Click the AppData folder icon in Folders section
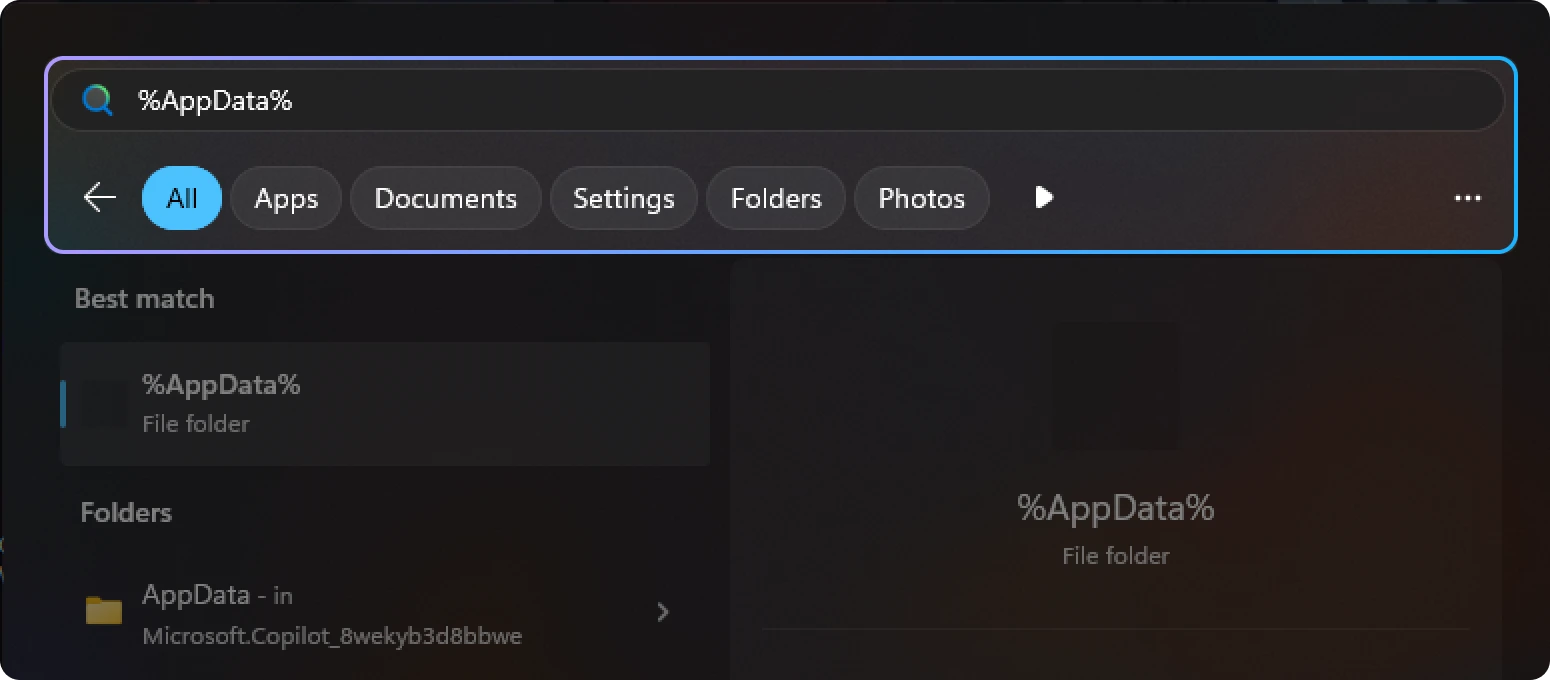Screen dimensions: 1550x680 [103, 611]
